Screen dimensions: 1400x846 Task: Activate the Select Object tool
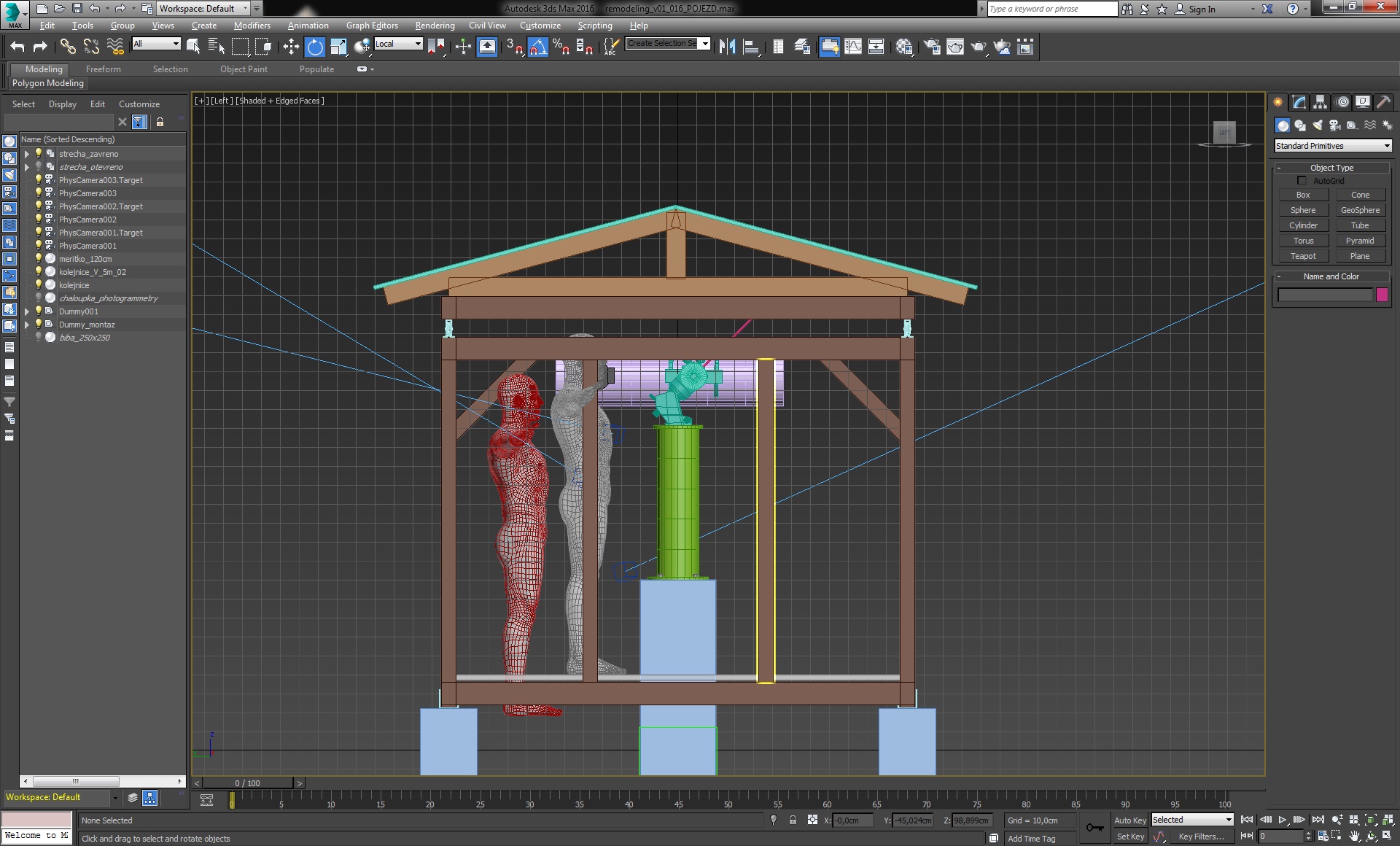[193, 47]
